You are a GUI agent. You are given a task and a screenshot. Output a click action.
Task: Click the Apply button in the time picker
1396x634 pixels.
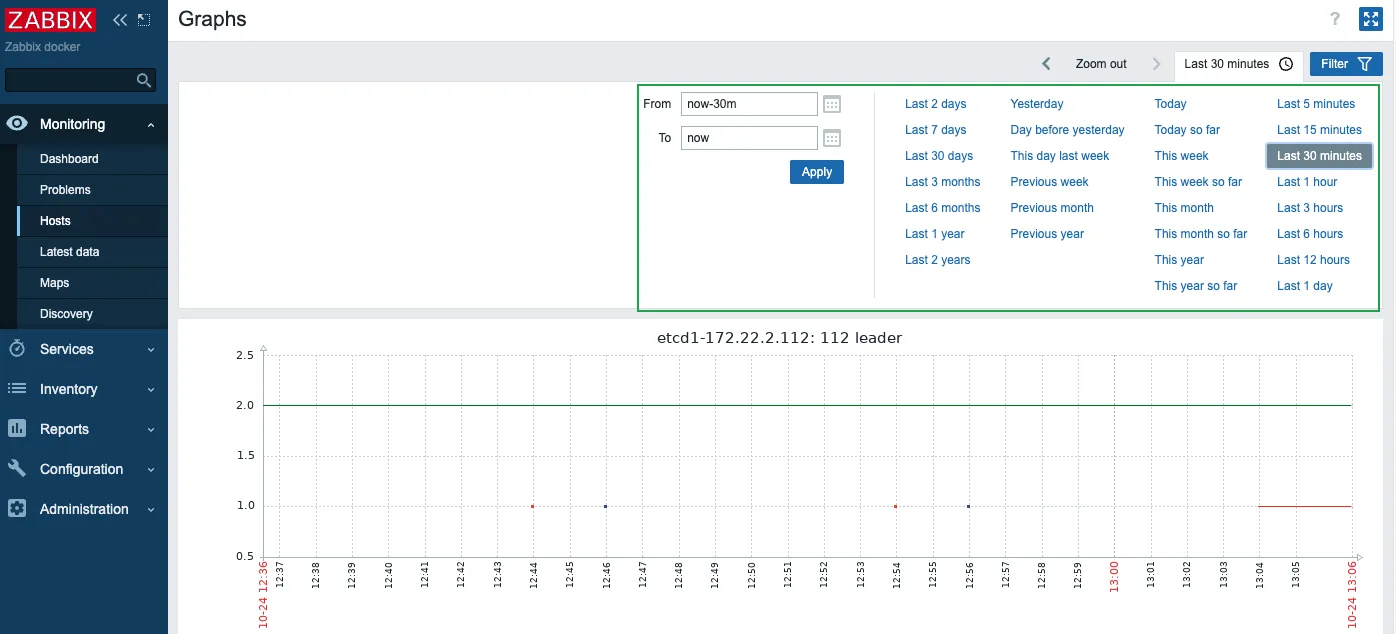pos(816,172)
